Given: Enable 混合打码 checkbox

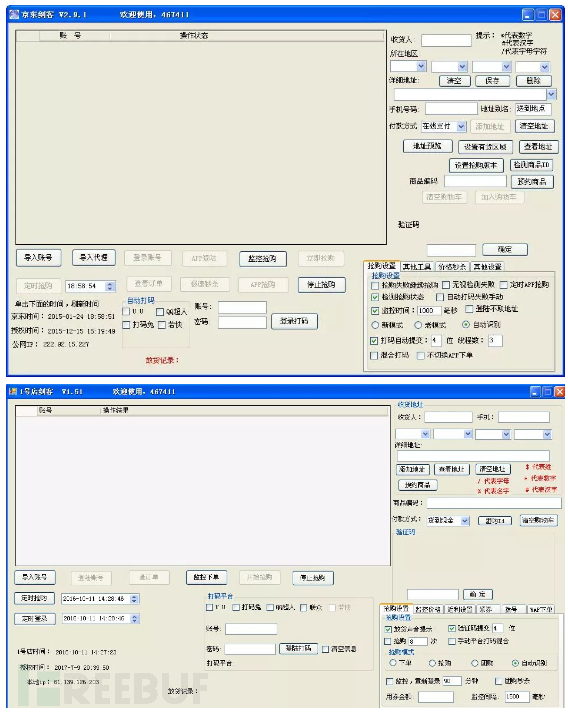Looking at the screenshot, I should [x=374, y=355].
